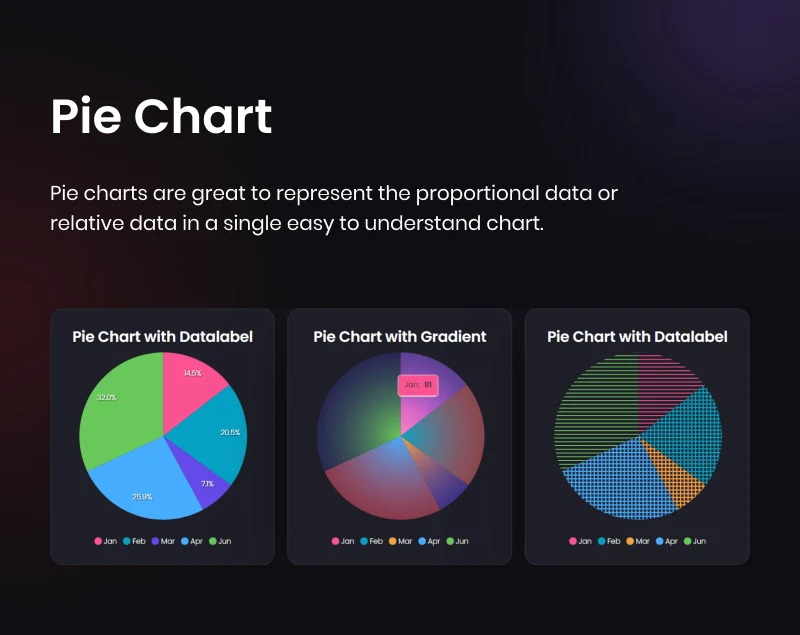
Task: Click Feb legend marker in gradient pie chart
Action: coord(365,541)
